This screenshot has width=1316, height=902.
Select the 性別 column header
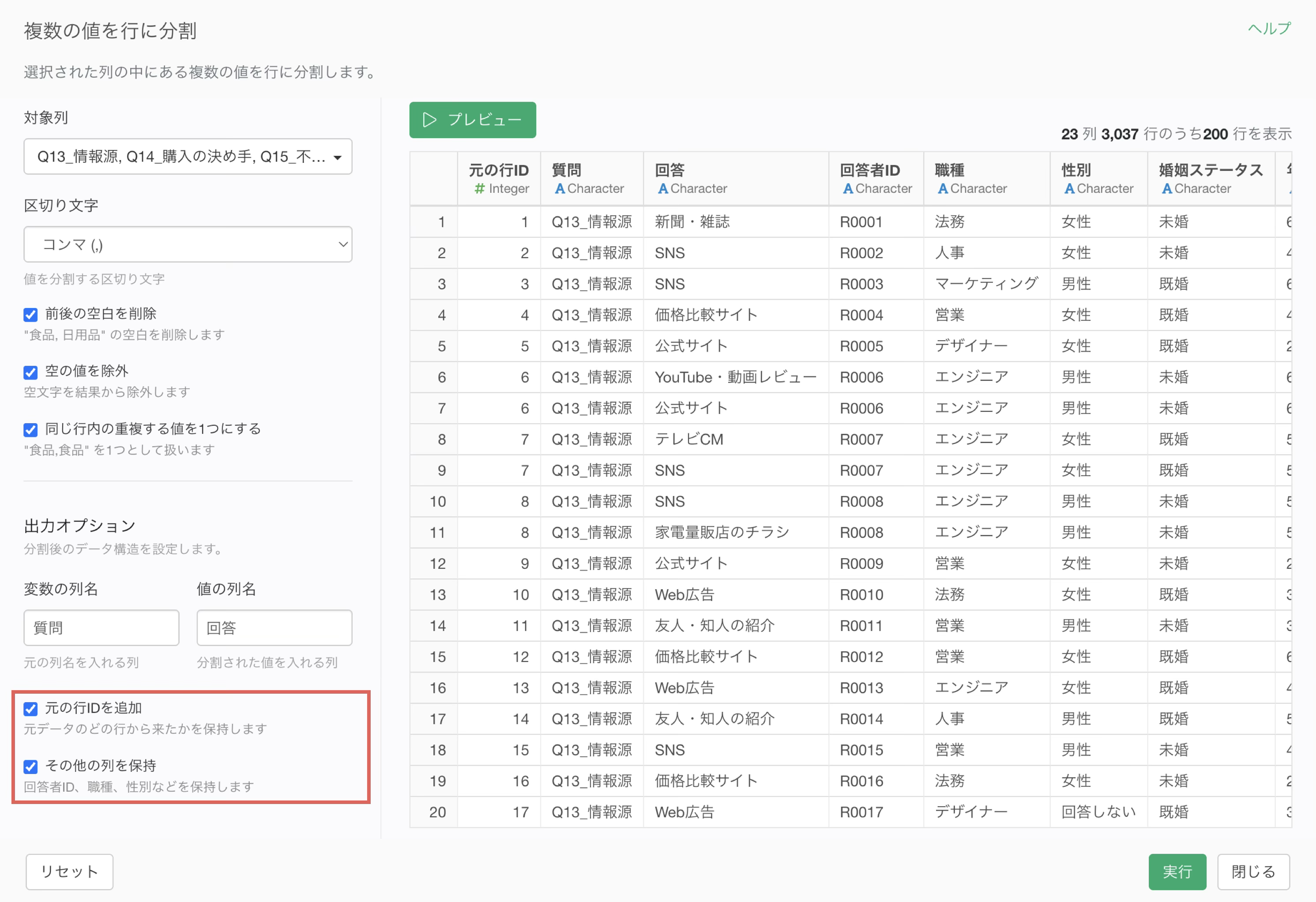coord(1098,178)
